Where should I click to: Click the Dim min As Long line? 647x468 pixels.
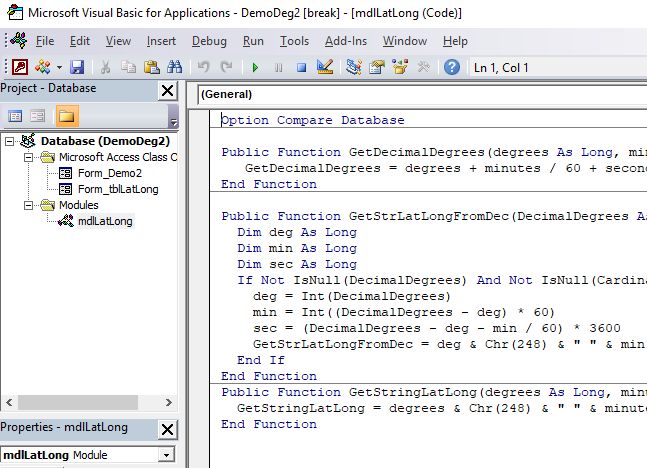click(x=297, y=248)
